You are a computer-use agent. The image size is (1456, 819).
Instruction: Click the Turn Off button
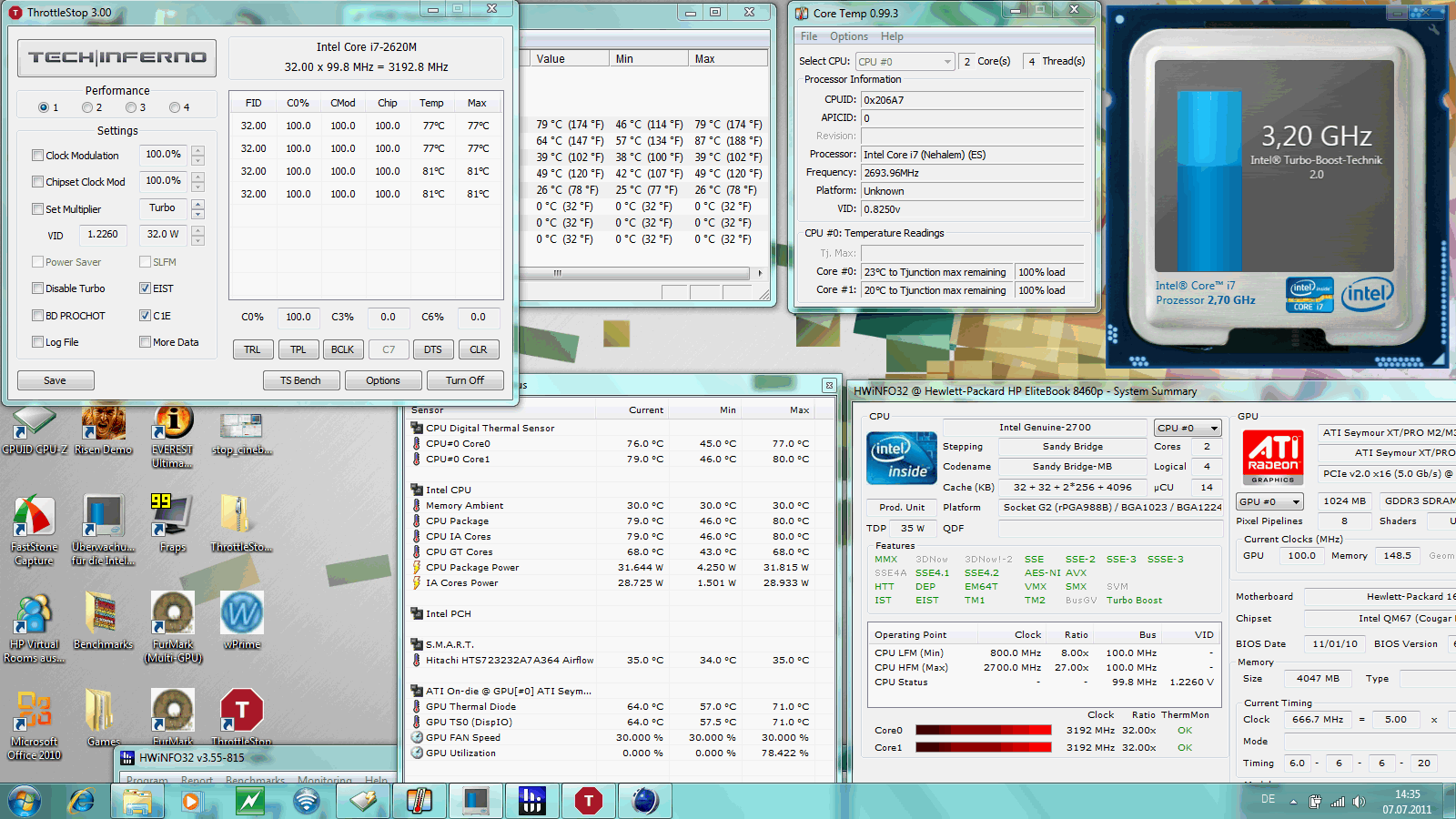[x=465, y=380]
